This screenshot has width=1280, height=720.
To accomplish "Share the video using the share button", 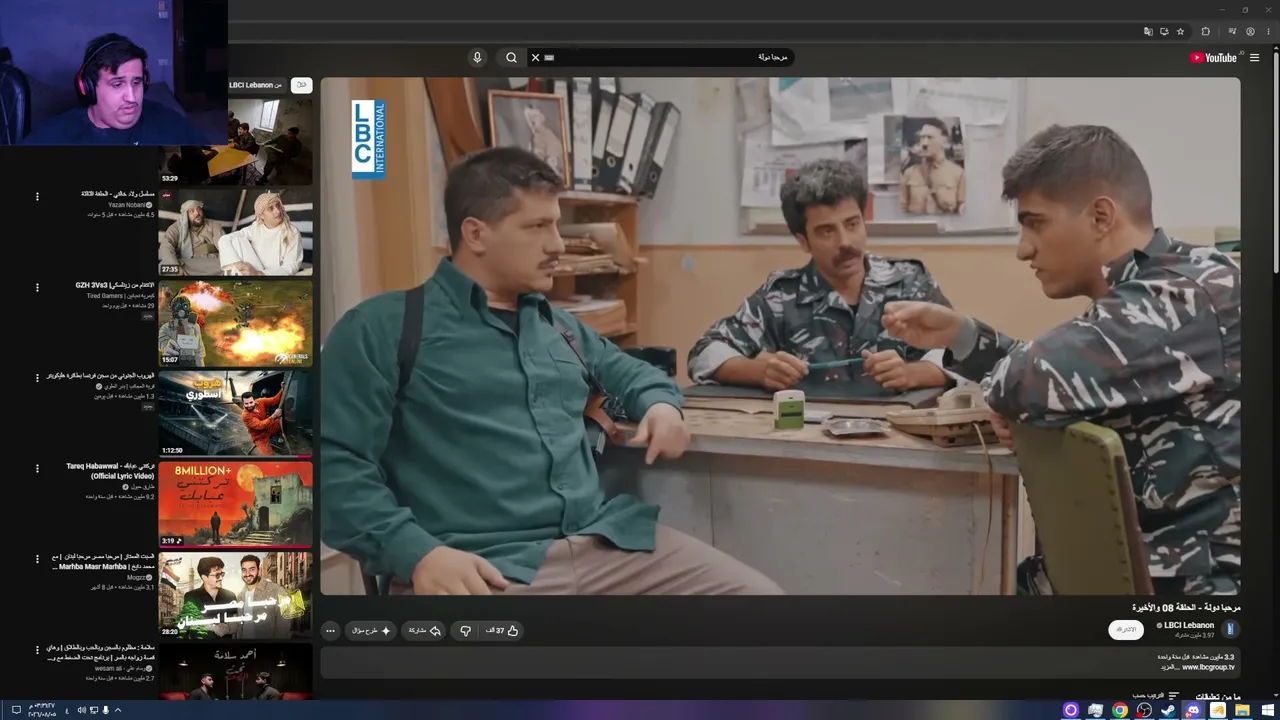I will pos(425,631).
